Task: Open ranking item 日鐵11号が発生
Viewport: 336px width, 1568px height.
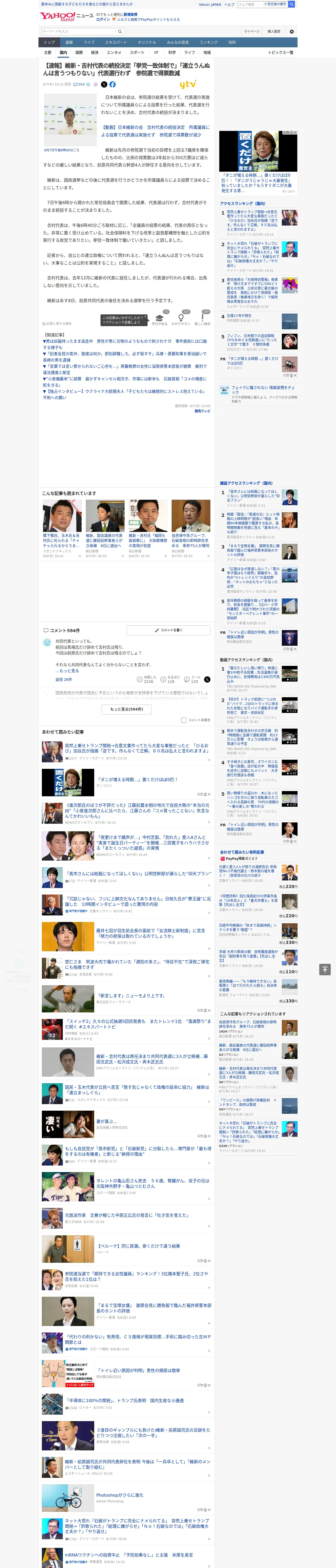Action: (239, 315)
